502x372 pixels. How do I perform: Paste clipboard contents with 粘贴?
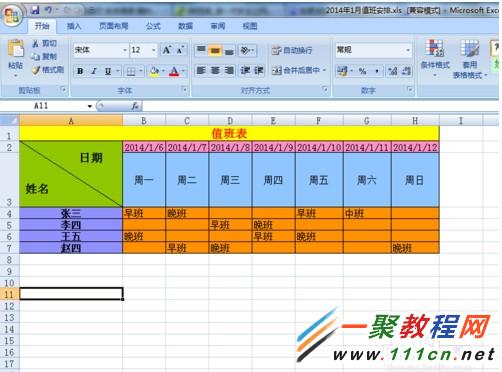tap(15, 57)
